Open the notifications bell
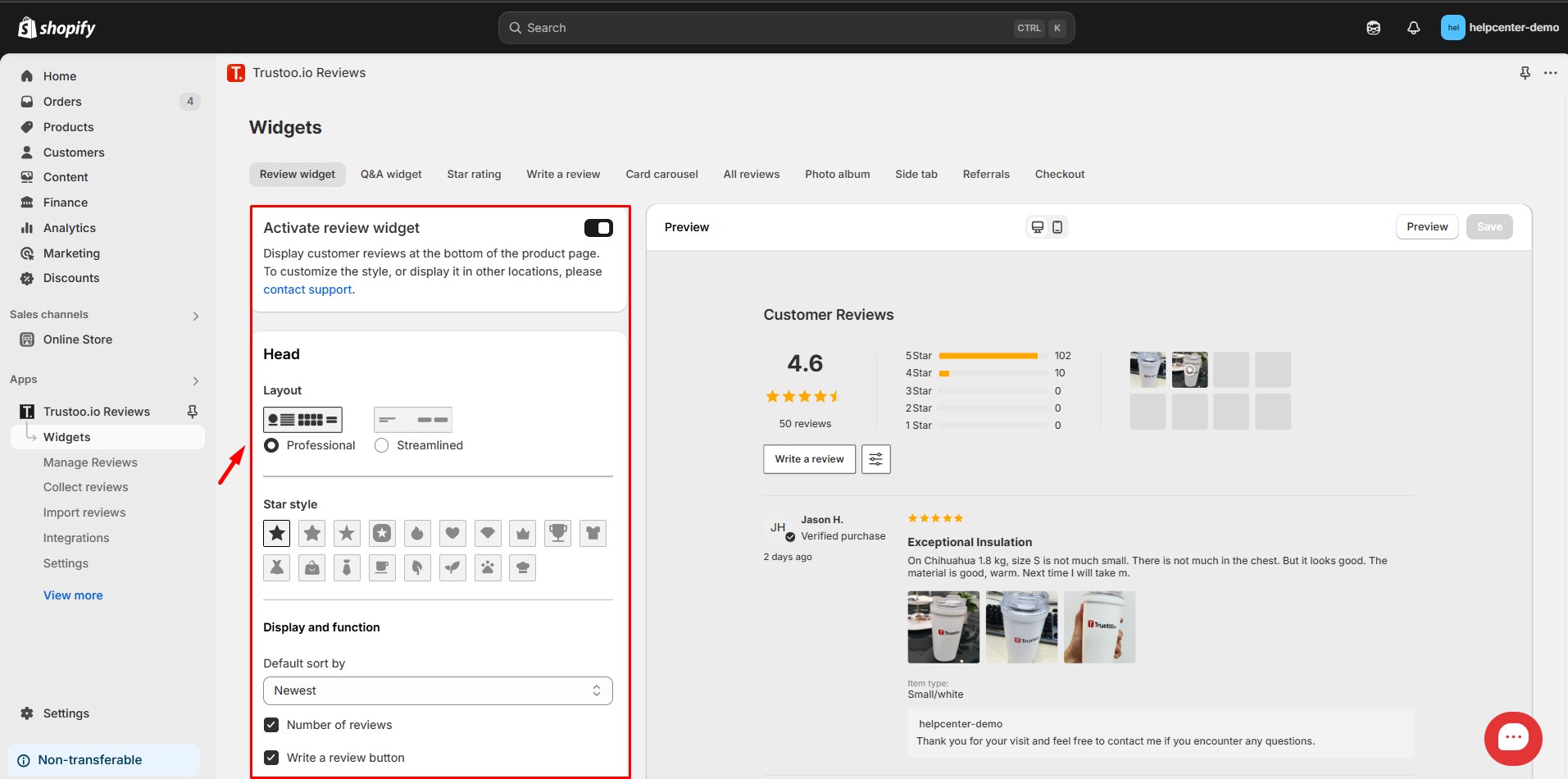The image size is (1568, 779). (x=1413, y=28)
